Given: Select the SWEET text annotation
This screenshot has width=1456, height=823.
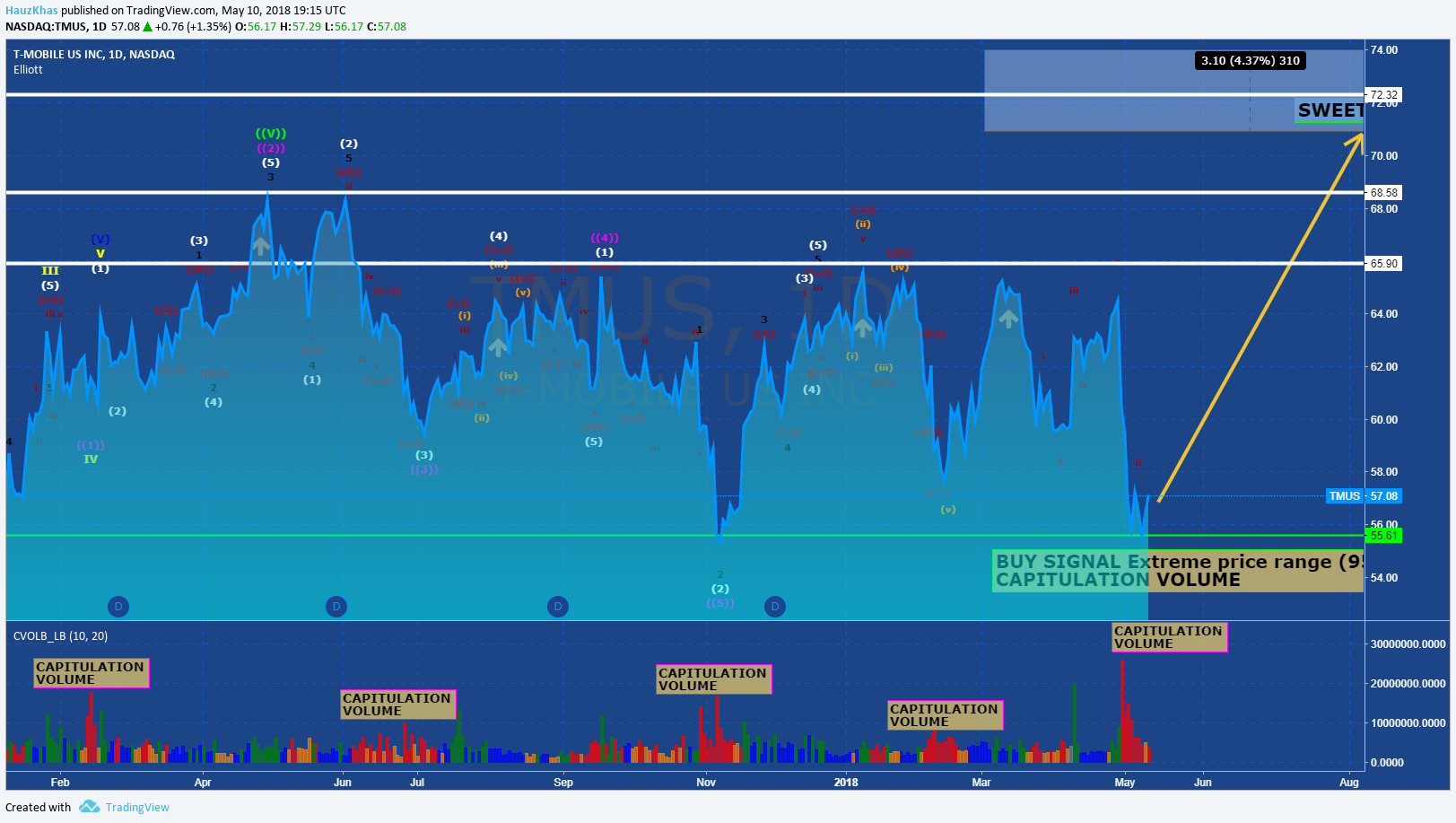Looking at the screenshot, I should click(1330, 110).
